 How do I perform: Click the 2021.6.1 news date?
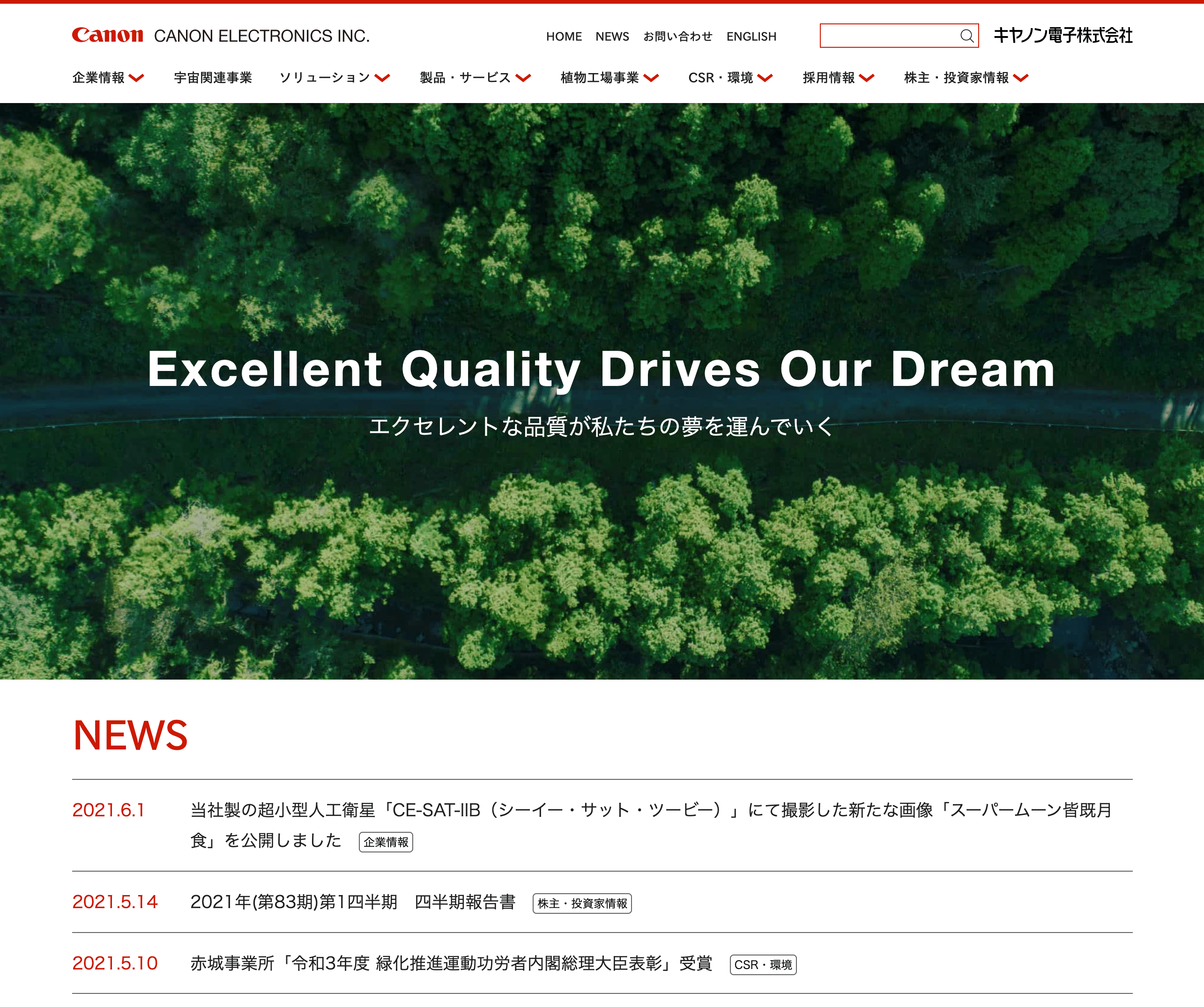coord(108,810)
